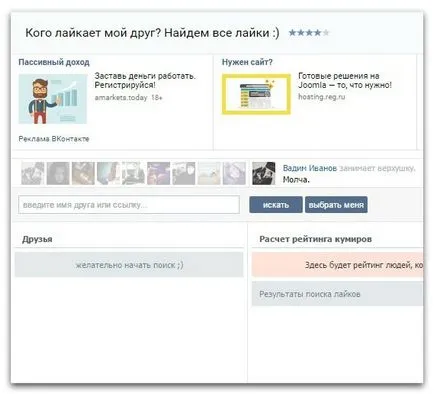The width and height of the screenshot is (434, 394).
Task: Click eighth avatar in the user strip
Action: [209, 173]
